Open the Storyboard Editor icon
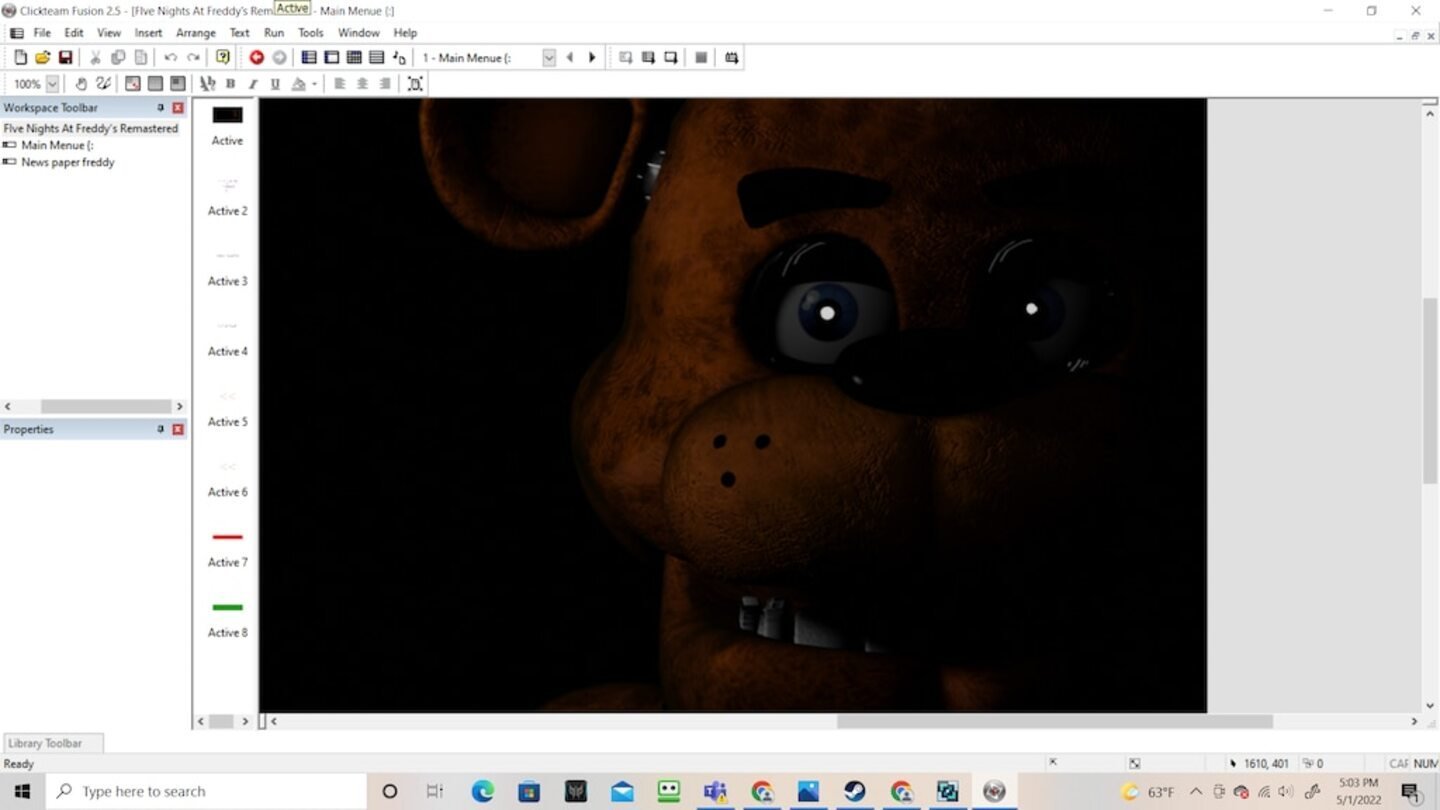Viewport: 1440px width, 810px height. coord(309,58)
